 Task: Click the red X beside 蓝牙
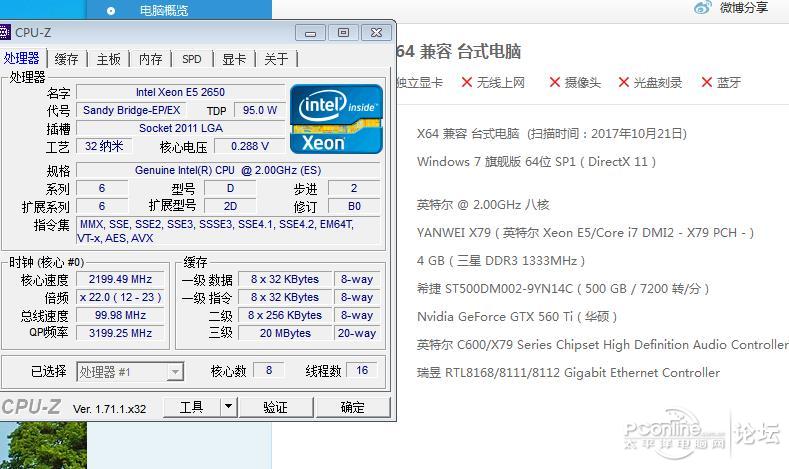coord(707,82)
